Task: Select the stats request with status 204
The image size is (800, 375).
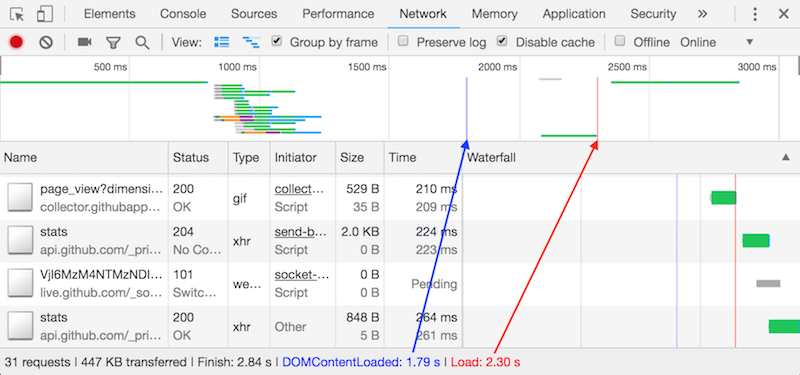Action: (x=400, y=241)
